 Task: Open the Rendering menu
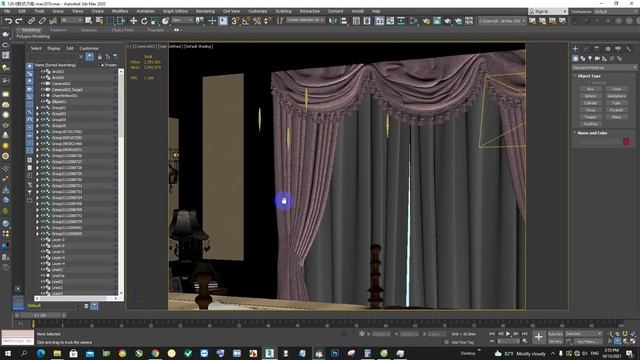tap(205, 11)
